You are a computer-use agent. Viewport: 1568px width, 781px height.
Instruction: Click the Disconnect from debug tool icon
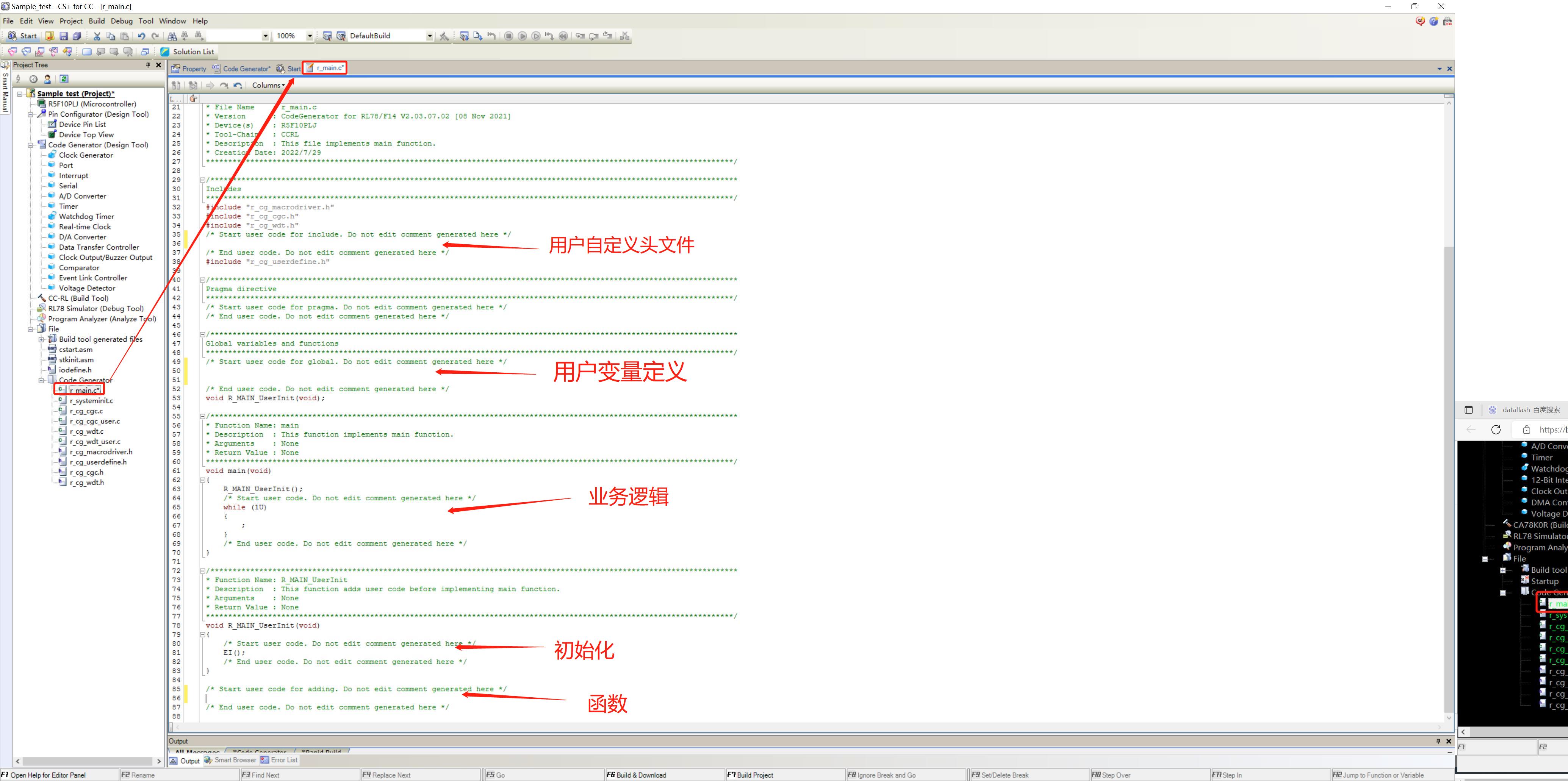point(624,36)
